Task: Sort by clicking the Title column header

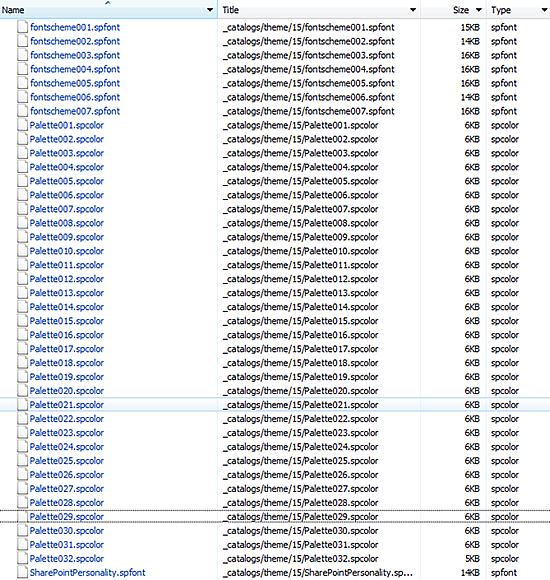Action: 230,10
